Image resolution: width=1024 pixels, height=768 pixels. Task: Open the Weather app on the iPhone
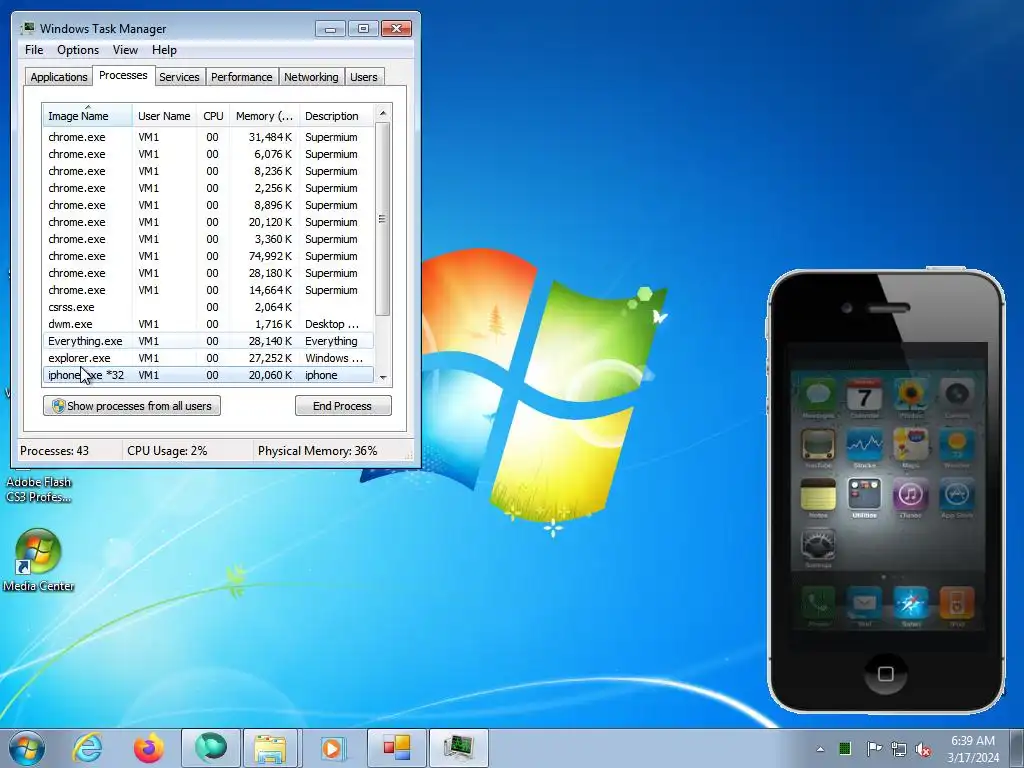[x=957, y=445]
